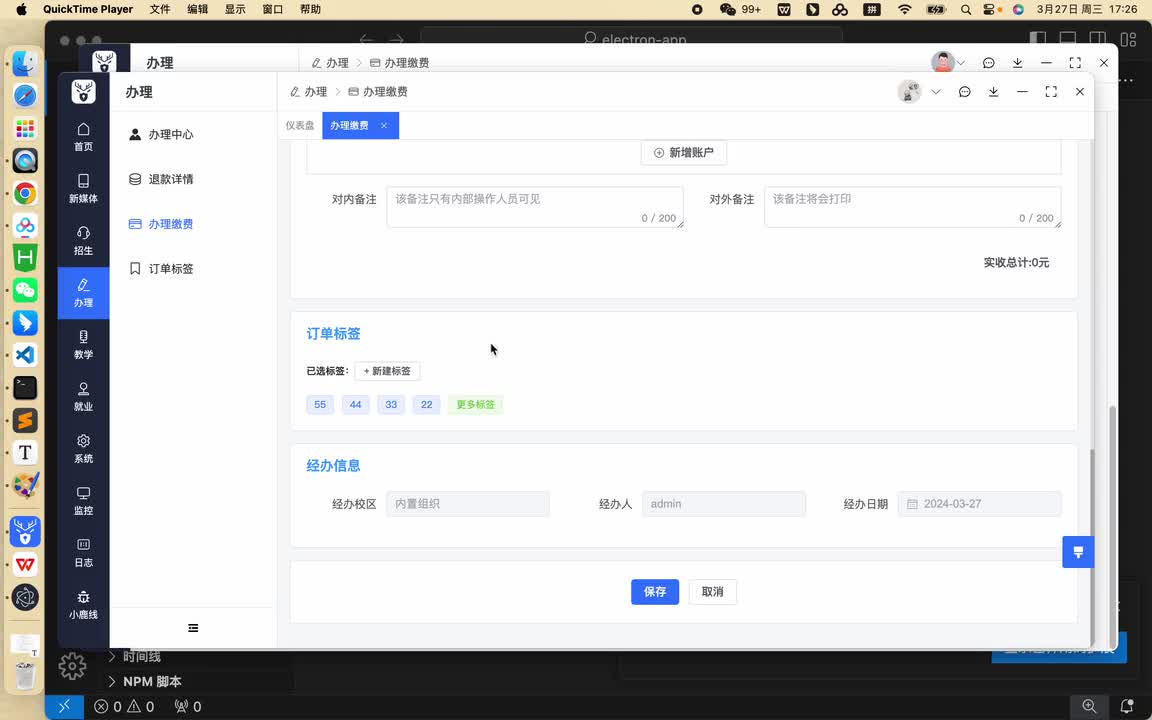Viewport: 1152px width, 720px height.
Task: Open the 经办日期 date picker
Action: point(979,504)
